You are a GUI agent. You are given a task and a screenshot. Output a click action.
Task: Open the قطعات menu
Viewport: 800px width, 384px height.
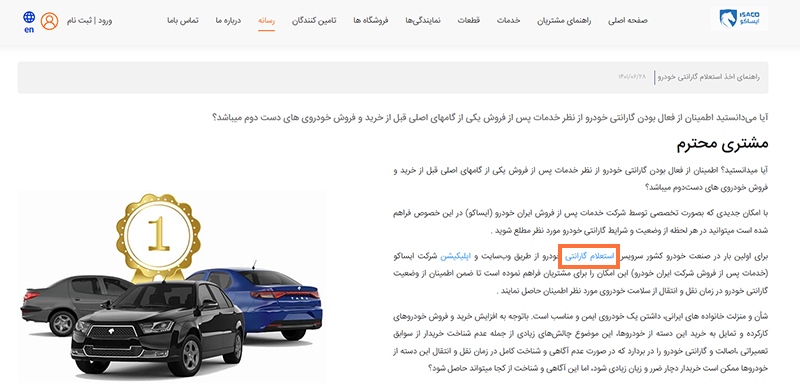coord(469,20)
